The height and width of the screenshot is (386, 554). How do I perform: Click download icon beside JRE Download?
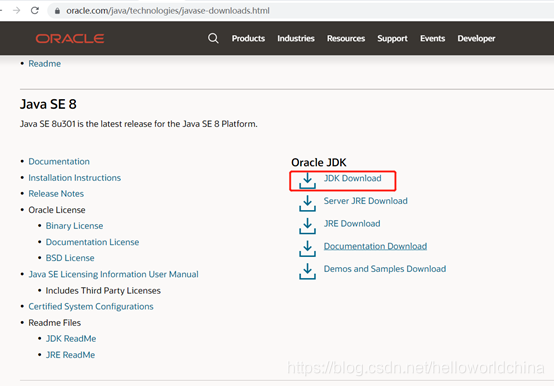click(x=307, y=226)
